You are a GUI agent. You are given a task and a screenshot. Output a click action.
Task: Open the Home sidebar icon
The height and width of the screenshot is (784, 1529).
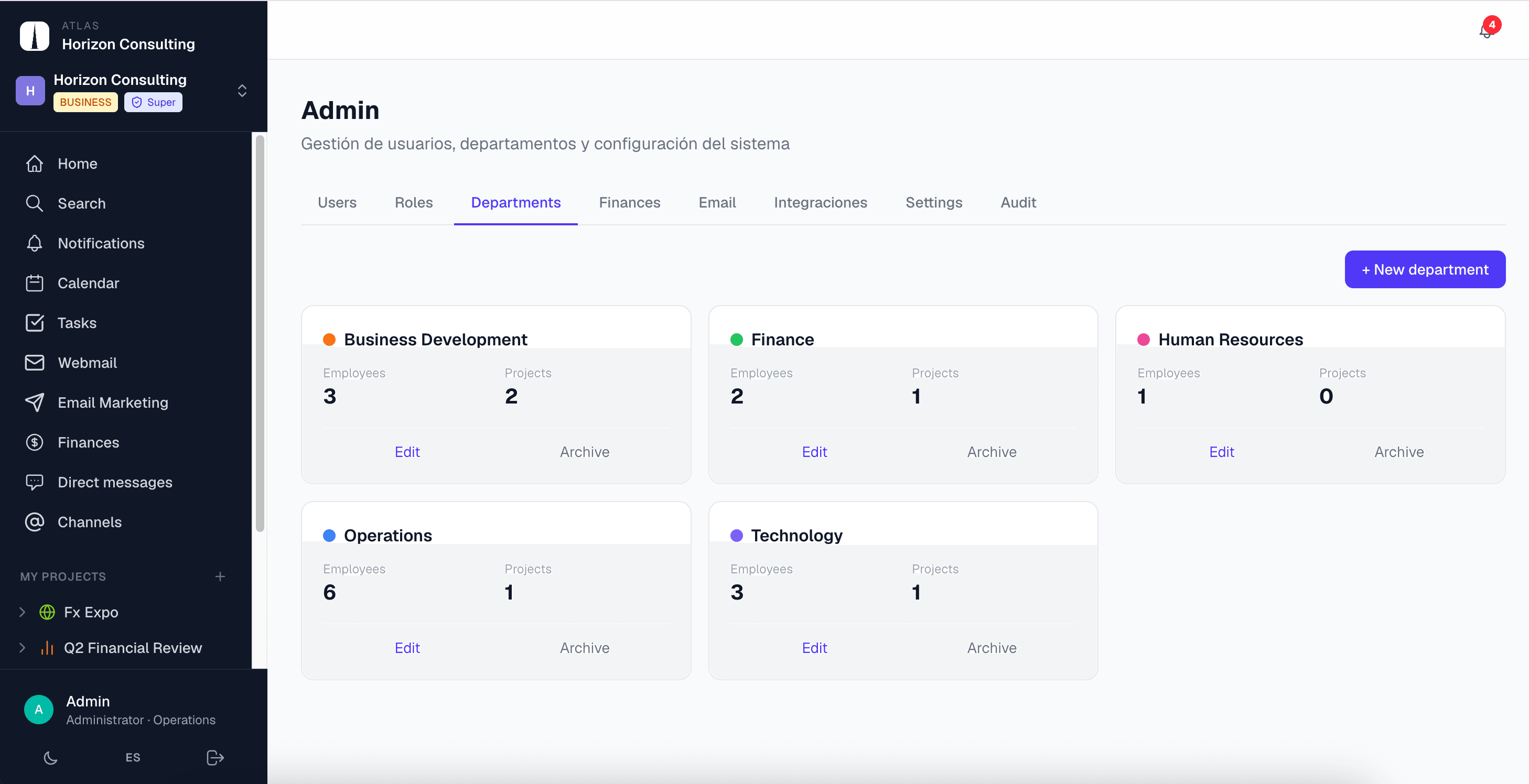(x=35, y=164)
